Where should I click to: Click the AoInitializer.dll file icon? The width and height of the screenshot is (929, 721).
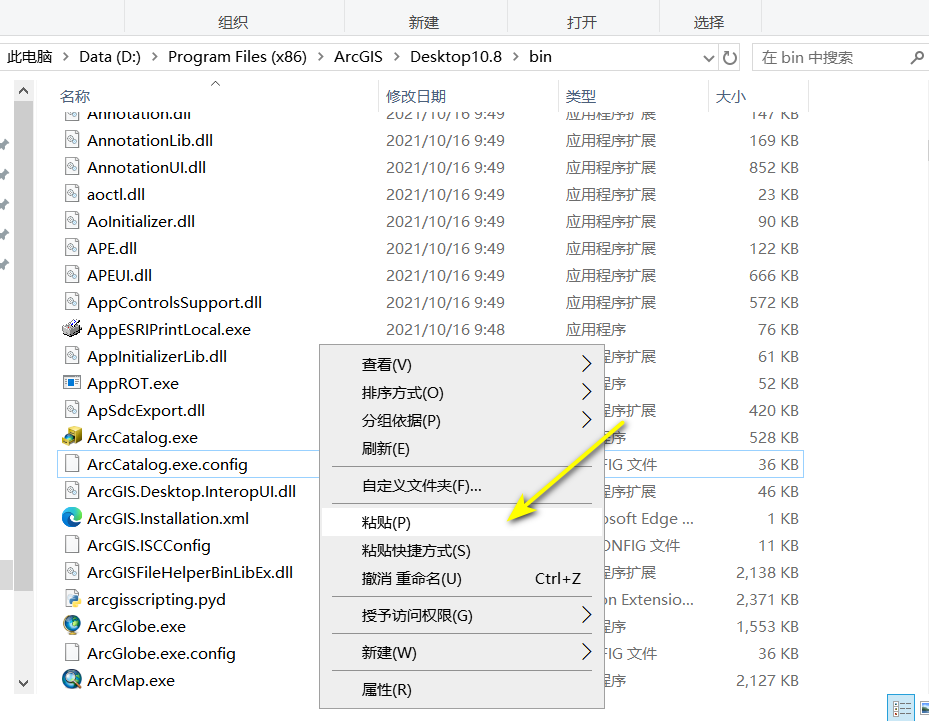[x=72, y=220]
